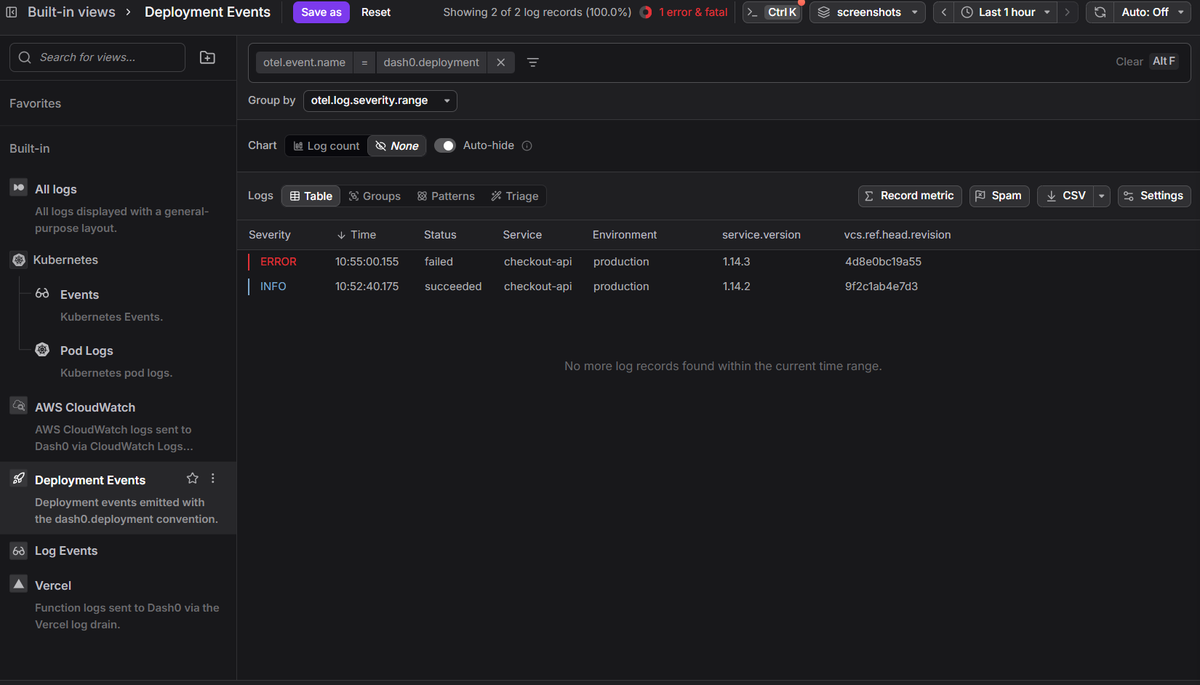Open the Auto: Off refresh dropdown
The width and height of the screenshot is (1200, 685).
(1153, 12)
